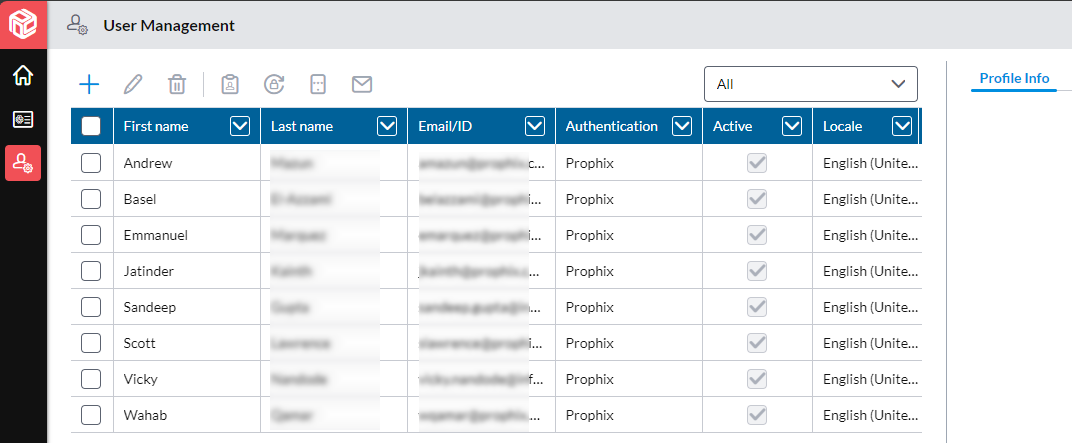
Task: Select the name Jatinder
Action: tap(148, 271)
